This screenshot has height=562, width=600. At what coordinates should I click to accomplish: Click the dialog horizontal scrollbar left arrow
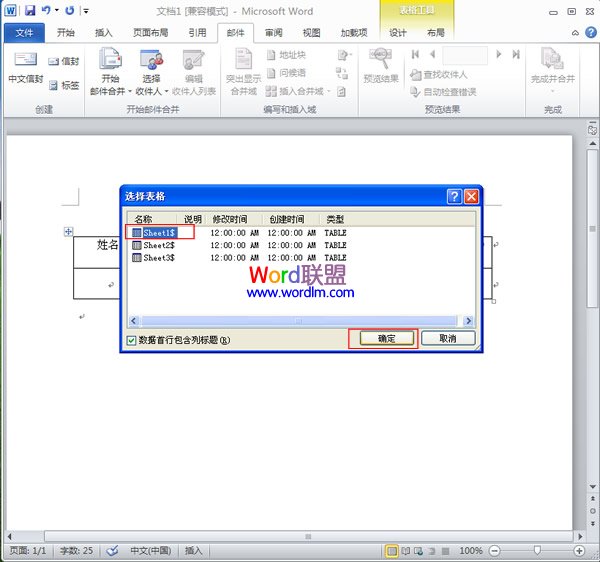(x=134, y=321)
